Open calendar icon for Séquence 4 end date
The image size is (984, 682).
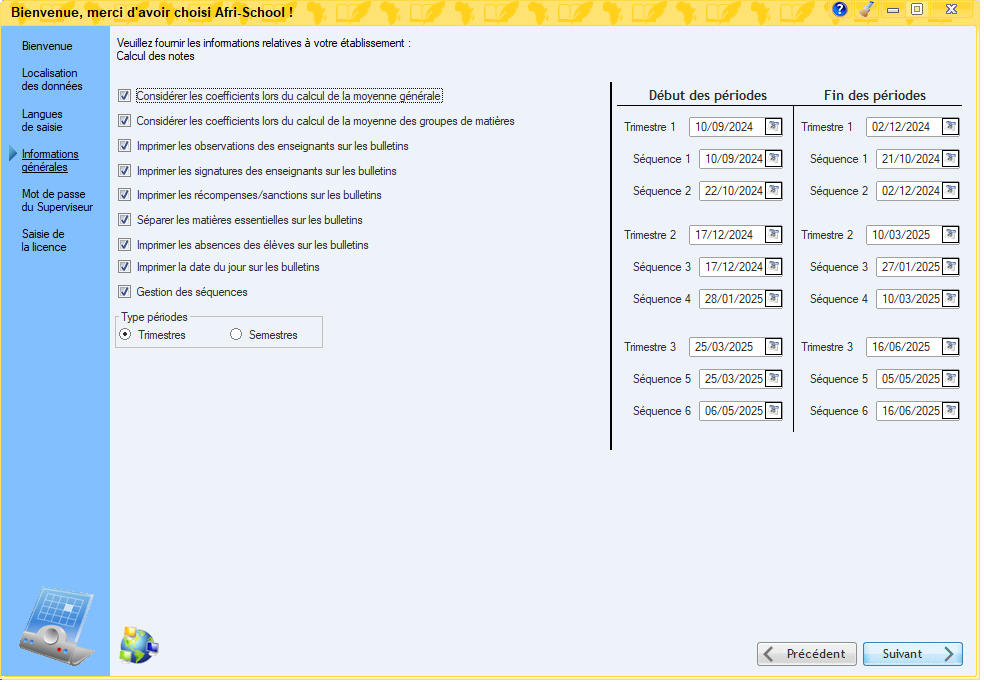point(953,299)
